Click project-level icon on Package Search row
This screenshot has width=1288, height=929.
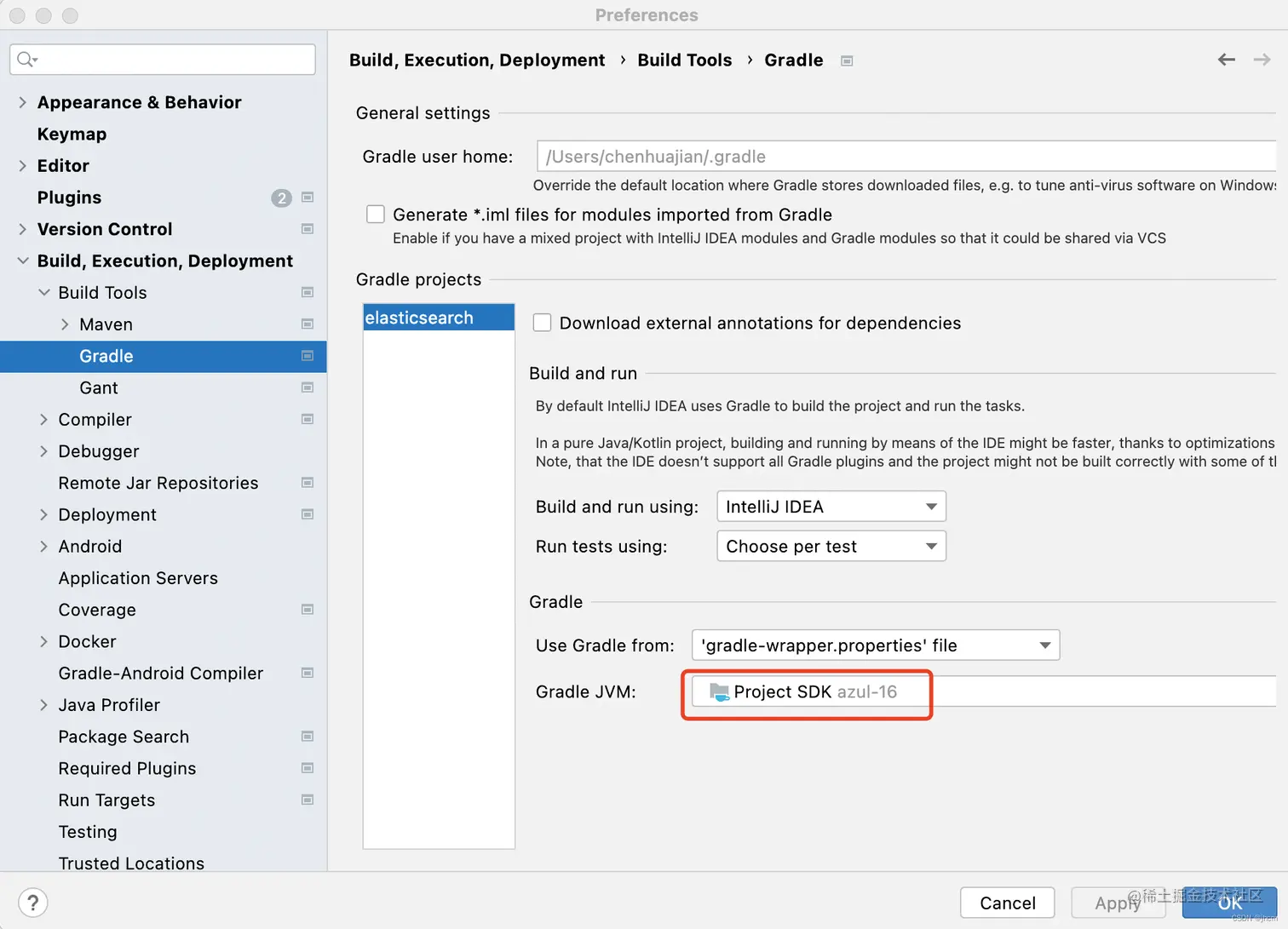coord(308,737)
